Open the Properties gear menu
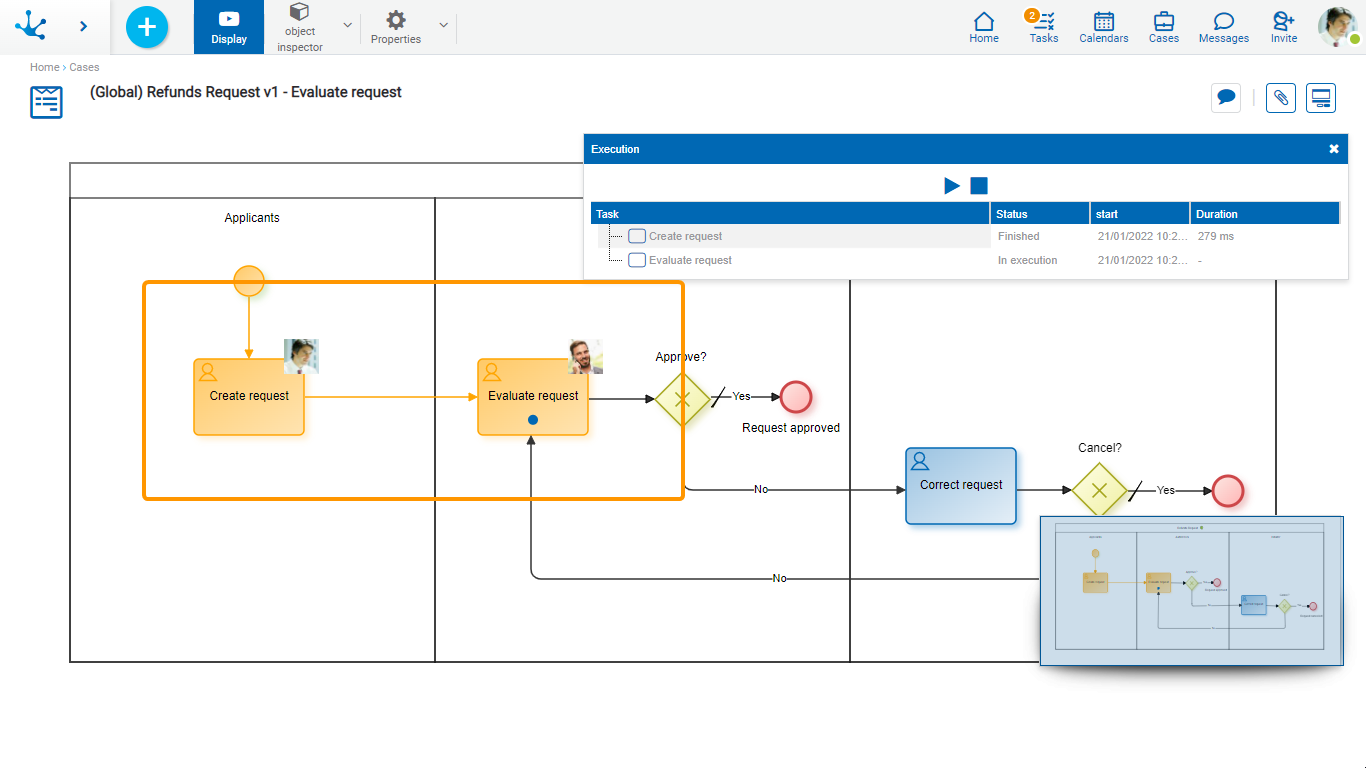This screenshot has width=1366, height=768. coord(396,27)
